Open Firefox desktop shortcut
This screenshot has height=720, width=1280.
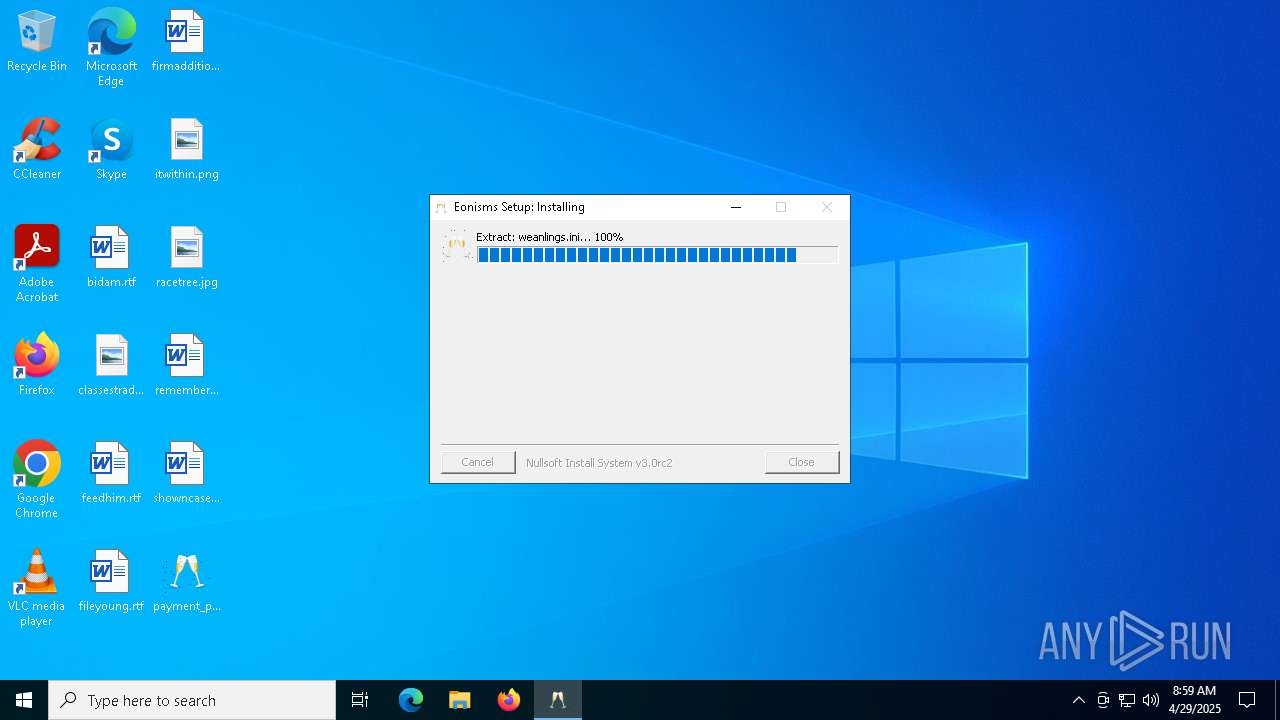pos(37,366)
